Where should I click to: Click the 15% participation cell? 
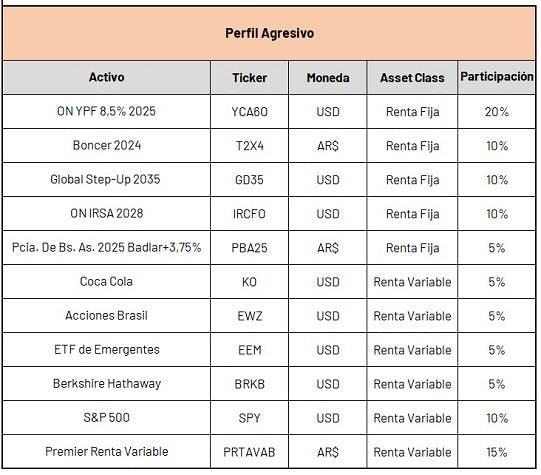(x=496, y=452)
